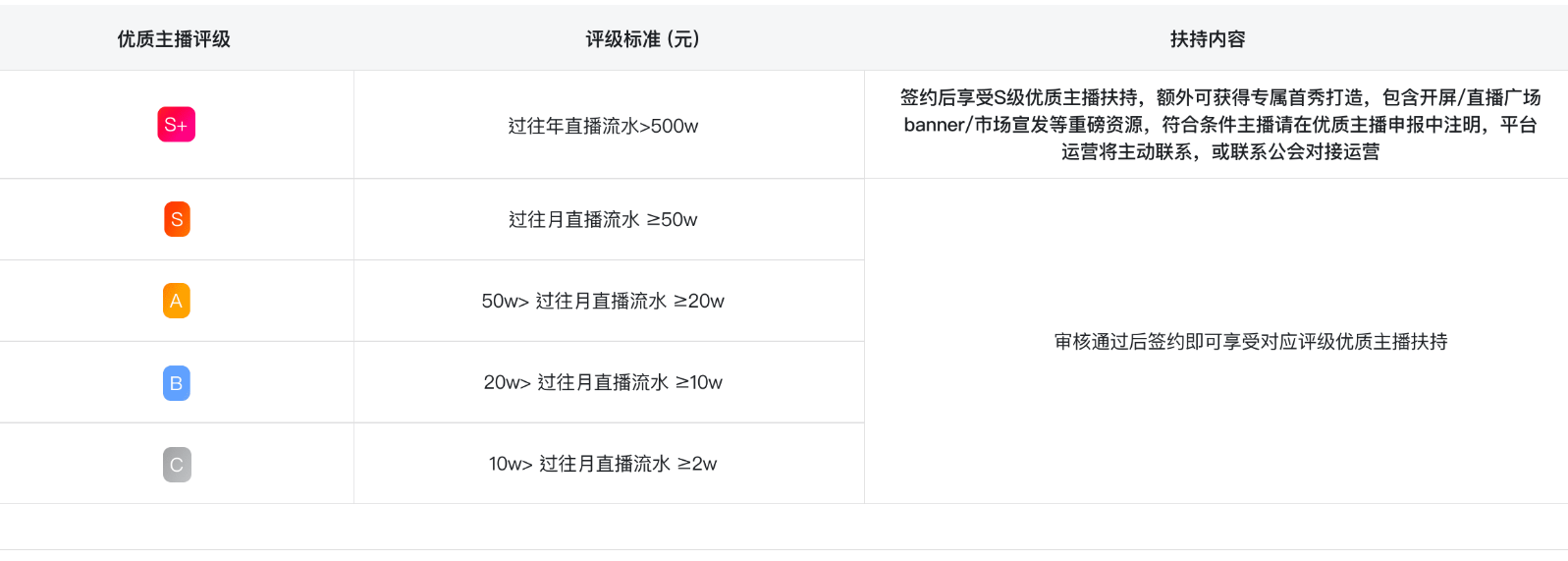Click the ≥20w threshold in the A row

699,301
